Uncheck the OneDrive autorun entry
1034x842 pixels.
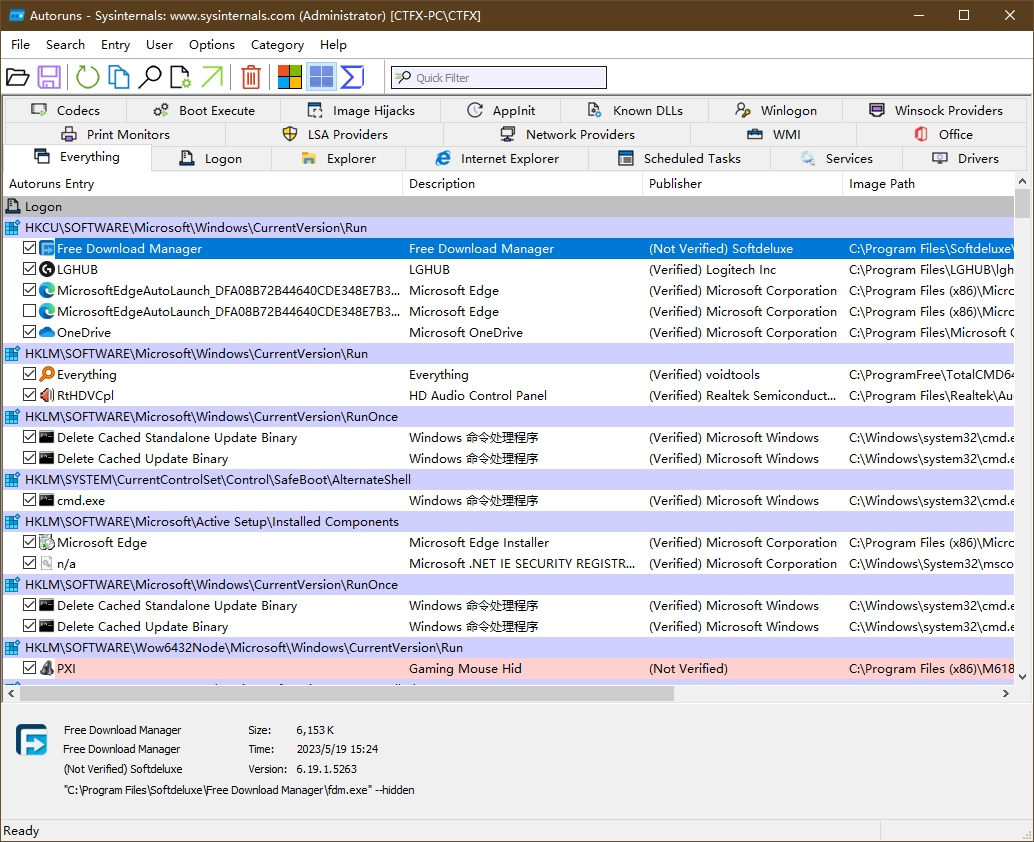pyautogui.click(x=29, y=332)
